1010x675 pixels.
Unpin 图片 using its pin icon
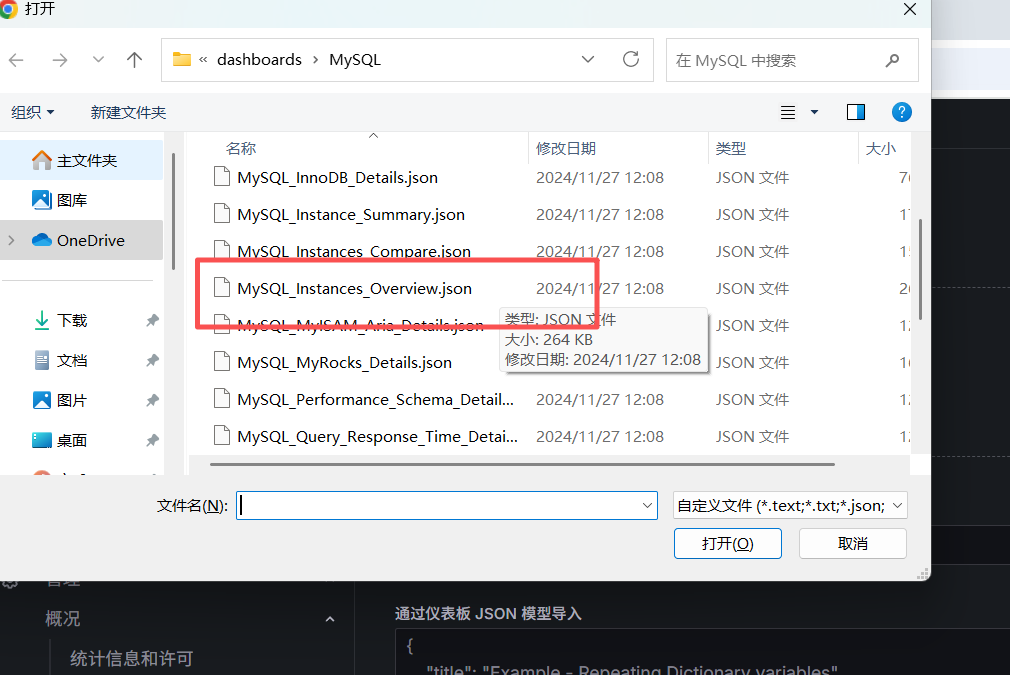(x=152, y=400)
